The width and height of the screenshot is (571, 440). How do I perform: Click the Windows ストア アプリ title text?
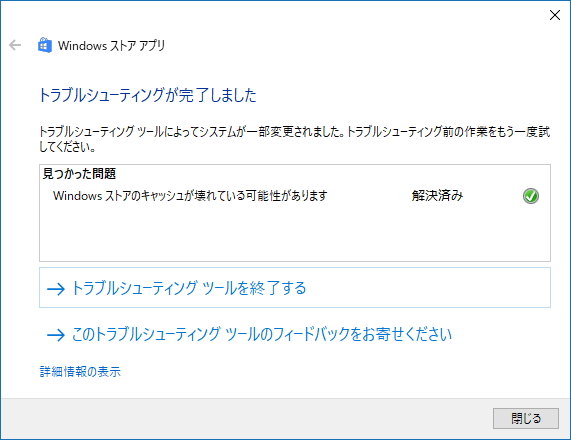coord(111,46)
